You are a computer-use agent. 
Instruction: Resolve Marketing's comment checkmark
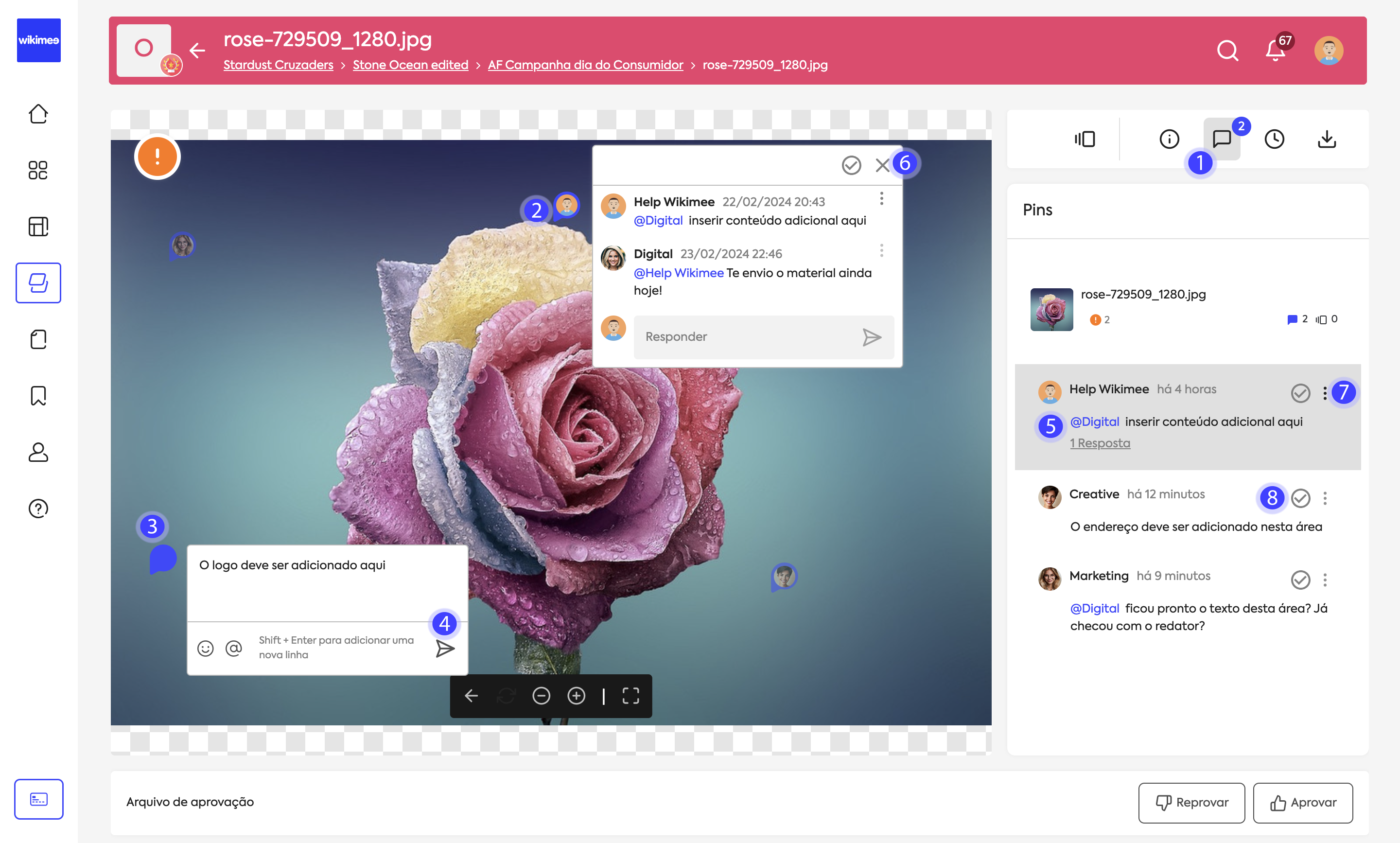1300,580
